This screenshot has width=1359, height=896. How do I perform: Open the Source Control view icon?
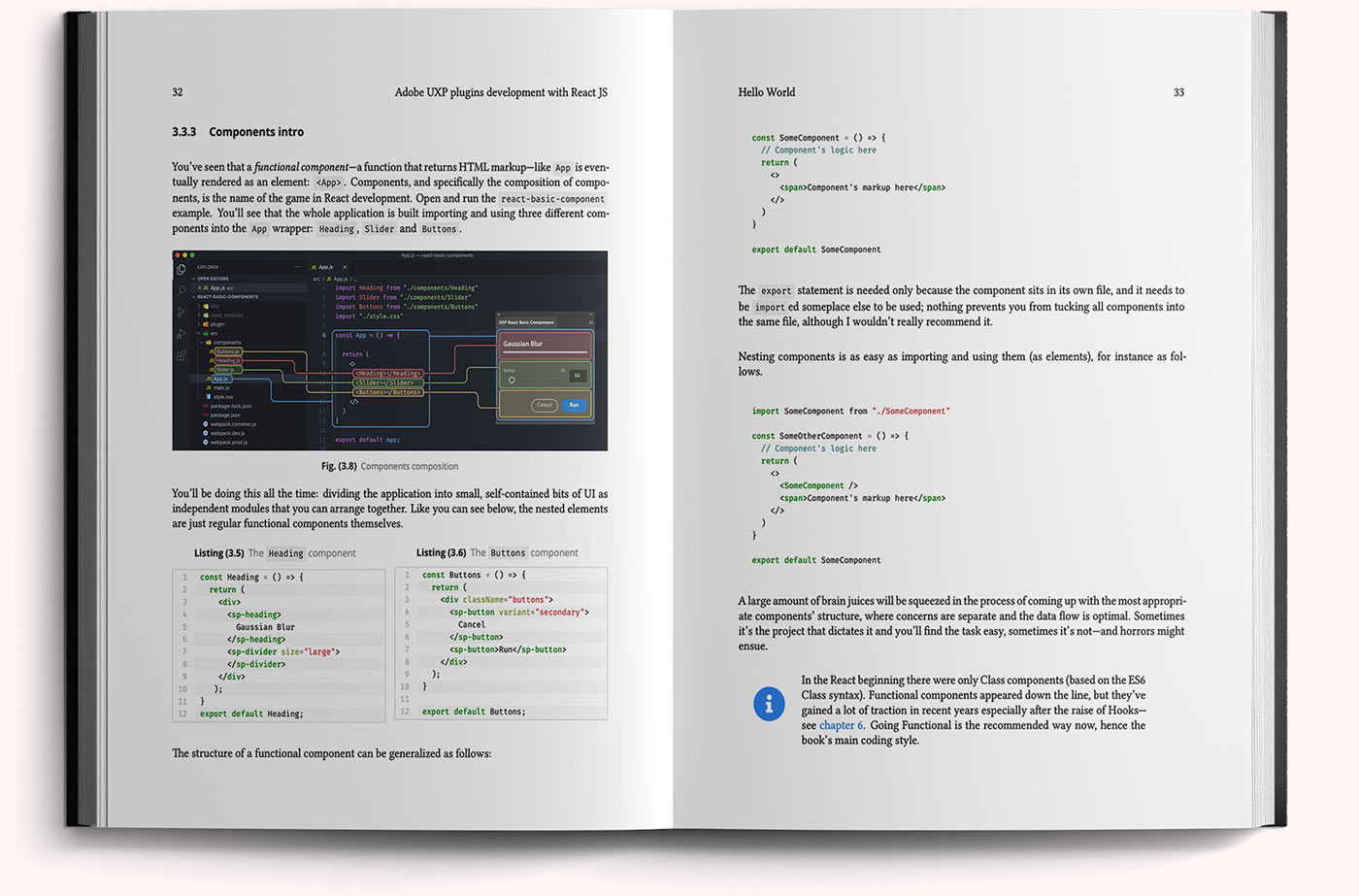pos(181,312)
